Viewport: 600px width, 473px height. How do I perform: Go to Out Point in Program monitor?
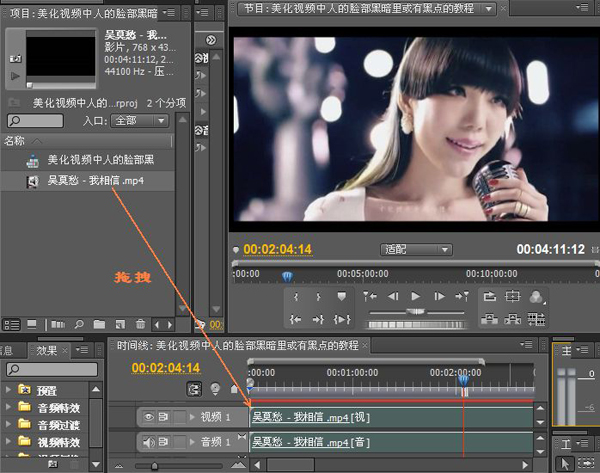[318, 319]
